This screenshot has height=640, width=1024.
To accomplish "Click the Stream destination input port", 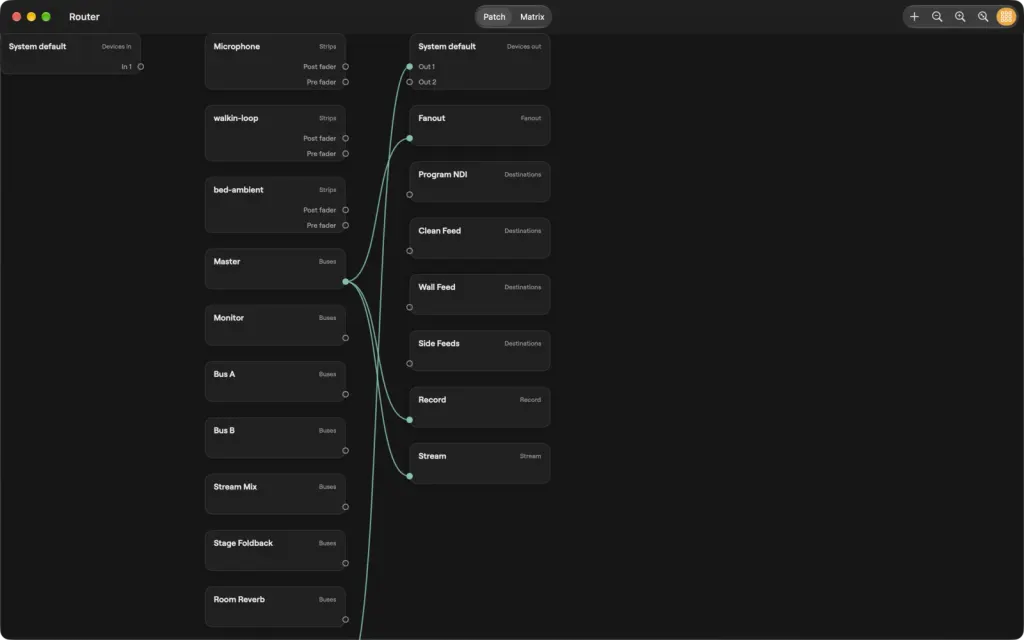I will click(x=409, y=476).
